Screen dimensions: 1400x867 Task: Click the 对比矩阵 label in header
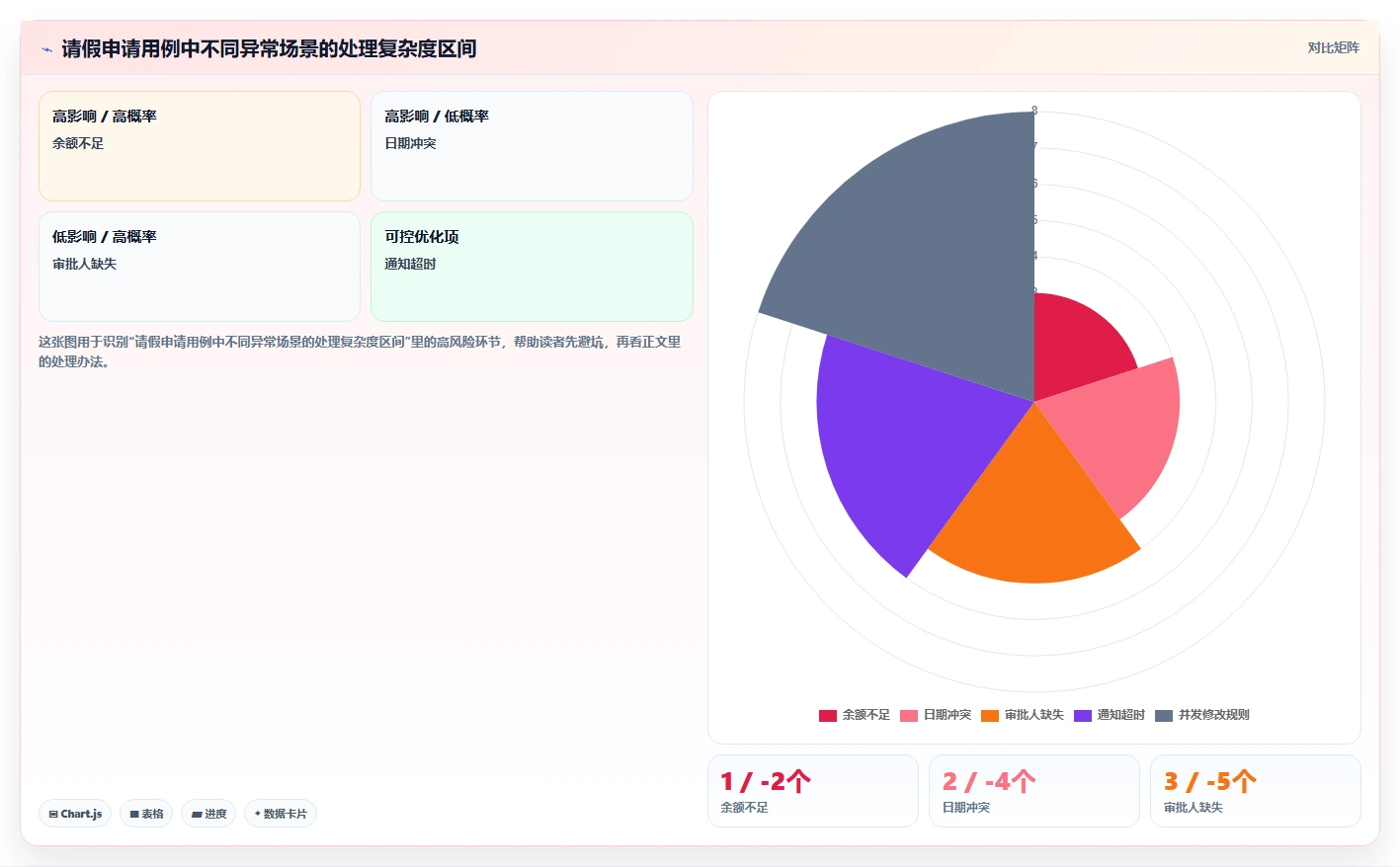pos(1333,47)
